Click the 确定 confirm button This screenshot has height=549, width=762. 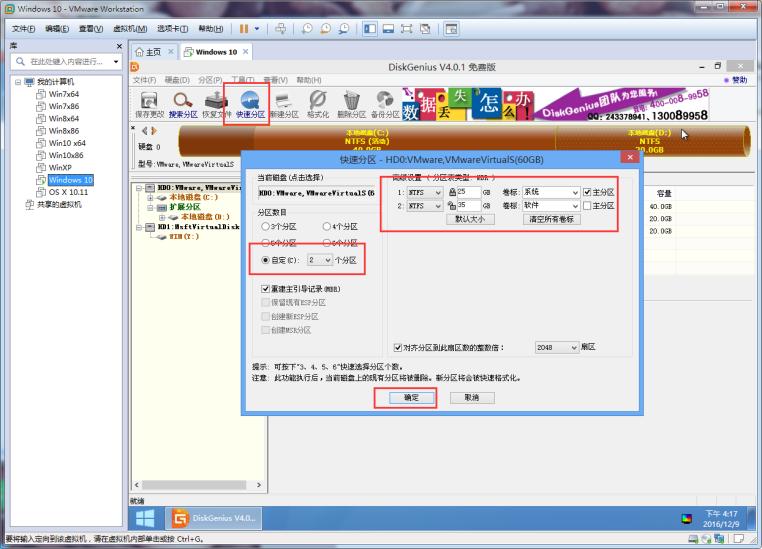411,397
